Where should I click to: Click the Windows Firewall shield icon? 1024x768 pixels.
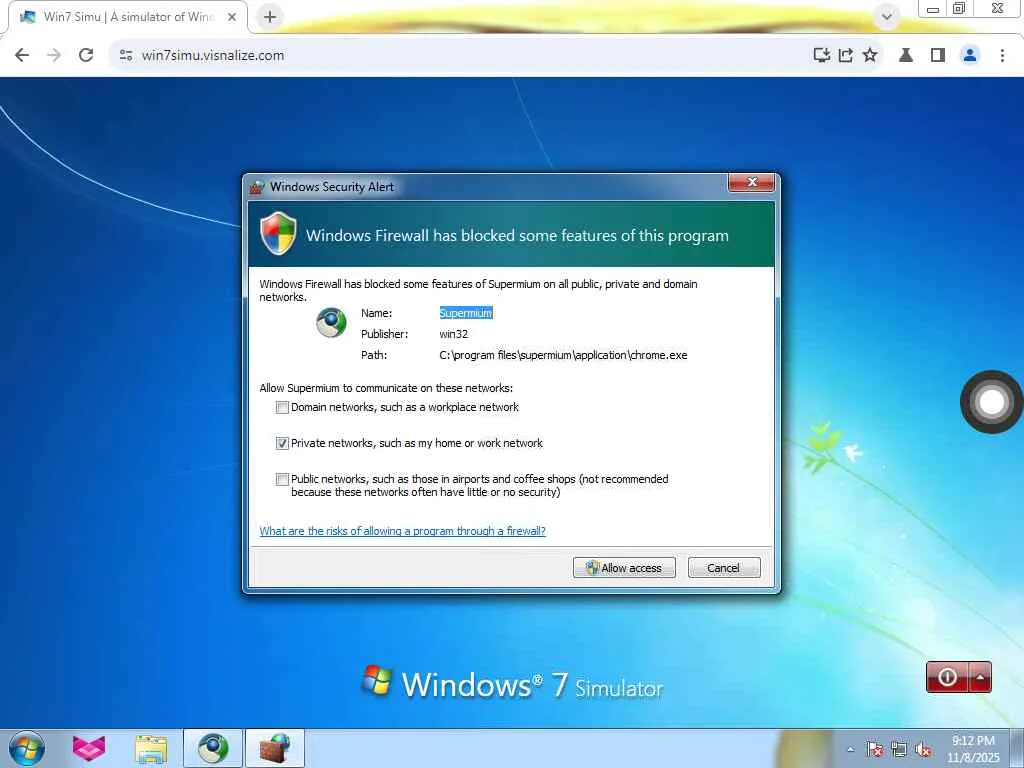278,233
